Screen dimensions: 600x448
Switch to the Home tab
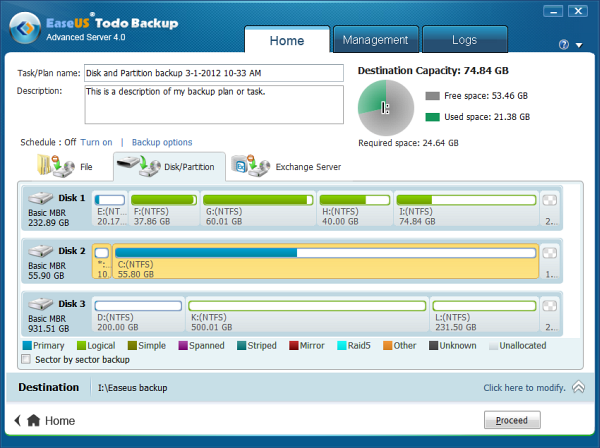(287, 40)
